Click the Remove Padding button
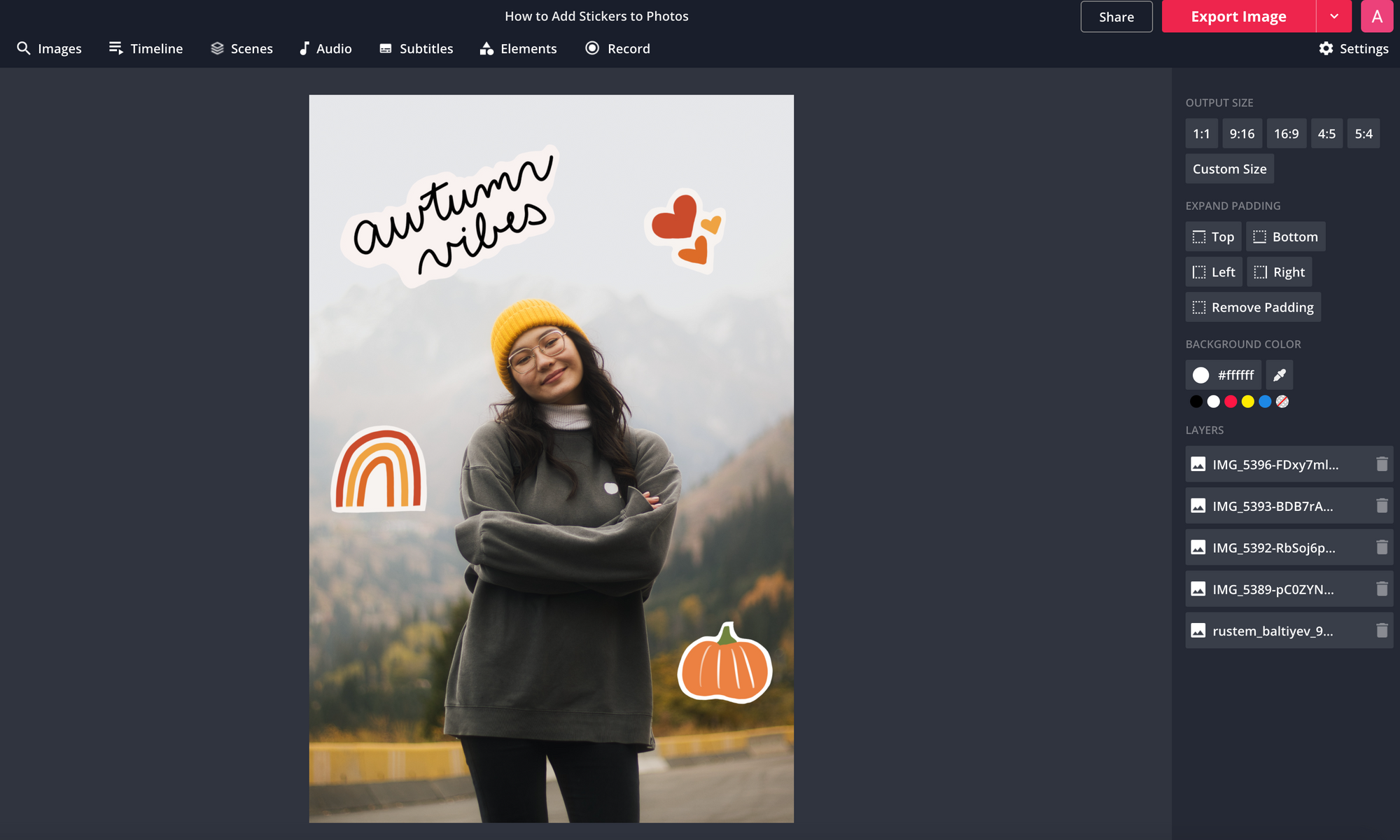 (x=1252, y=307)
